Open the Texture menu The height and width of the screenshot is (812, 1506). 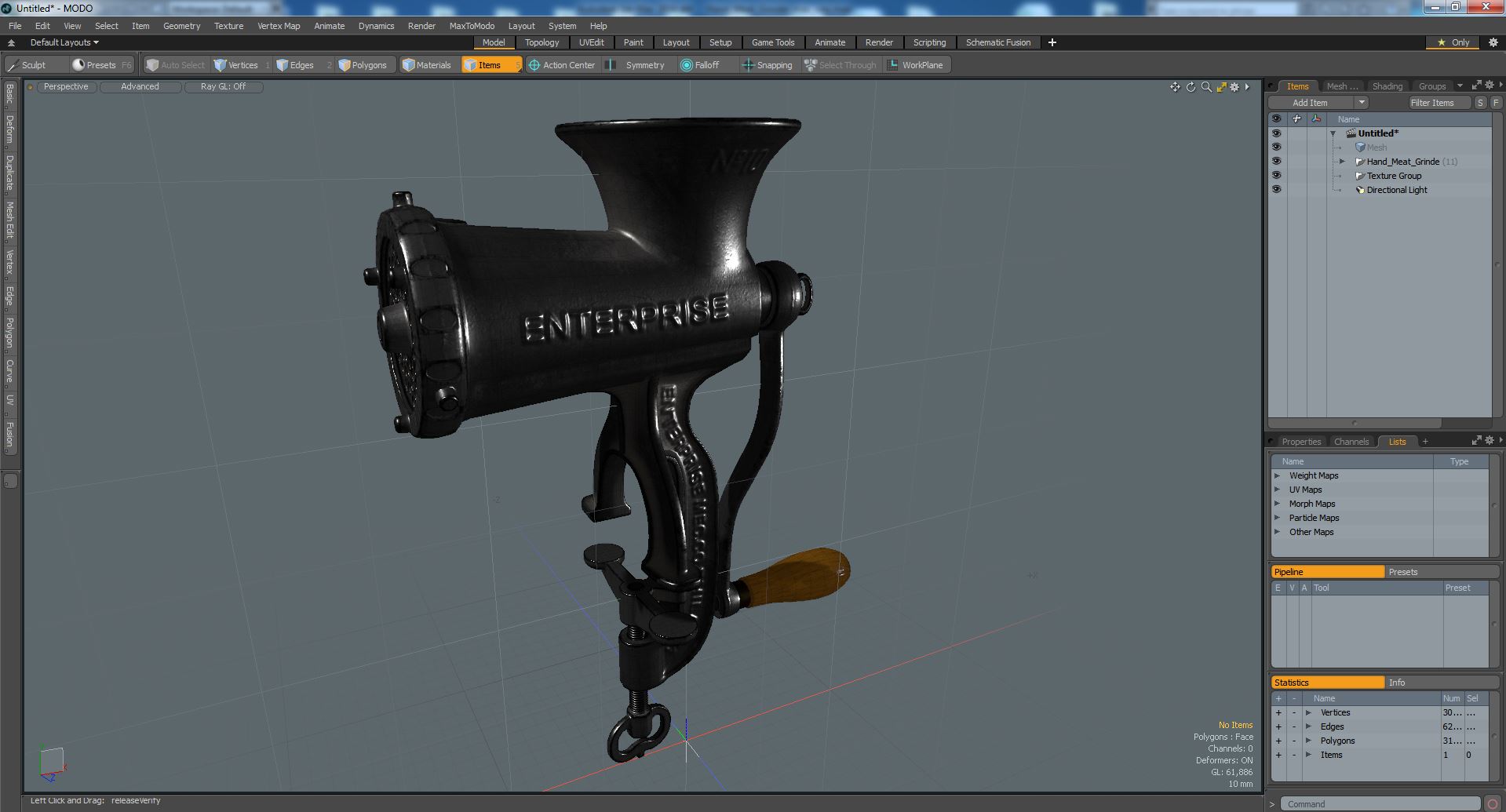coord(228,26)
